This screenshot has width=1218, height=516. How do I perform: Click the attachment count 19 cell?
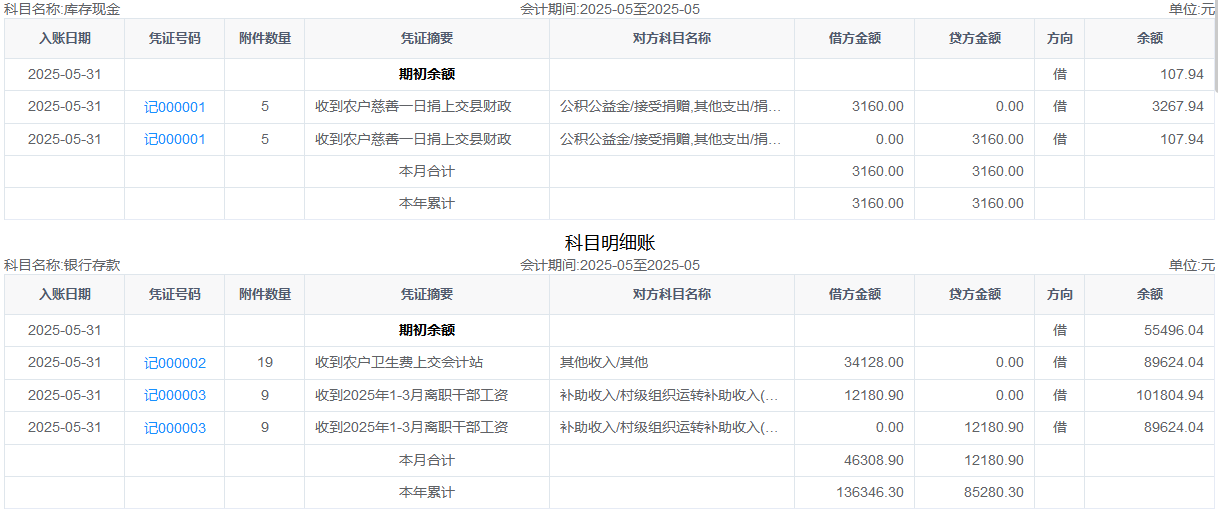pos(264,363)
